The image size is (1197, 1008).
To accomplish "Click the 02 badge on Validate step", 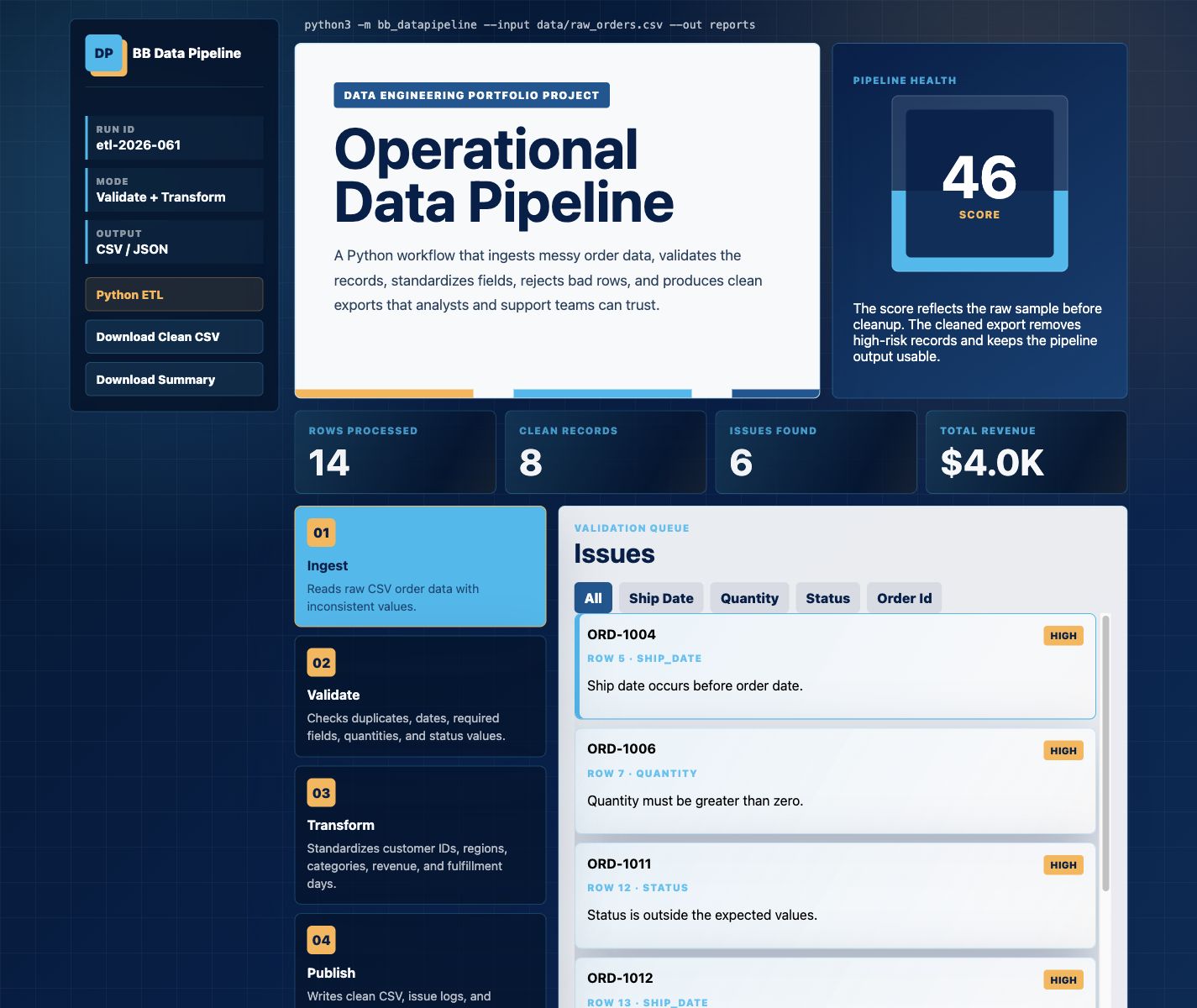I will pos(322,663).
